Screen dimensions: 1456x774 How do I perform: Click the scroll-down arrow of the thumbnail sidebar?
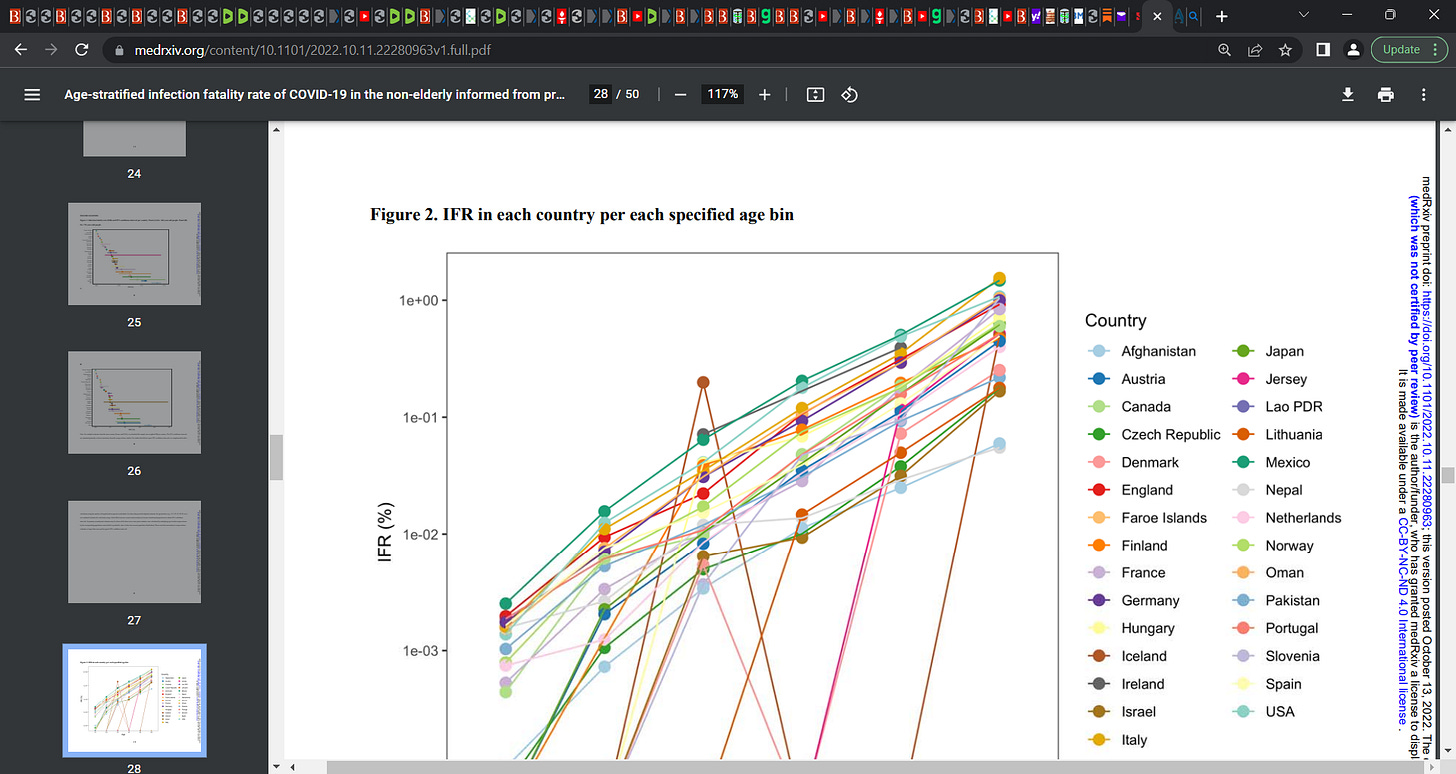pyautogui.click(x=277, y=766)
